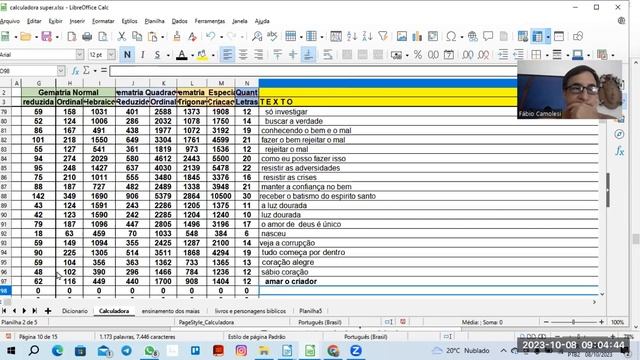Expand the Select Function sigma dropdown
Screen dimensions: 640x360
[x=95, y=71]
